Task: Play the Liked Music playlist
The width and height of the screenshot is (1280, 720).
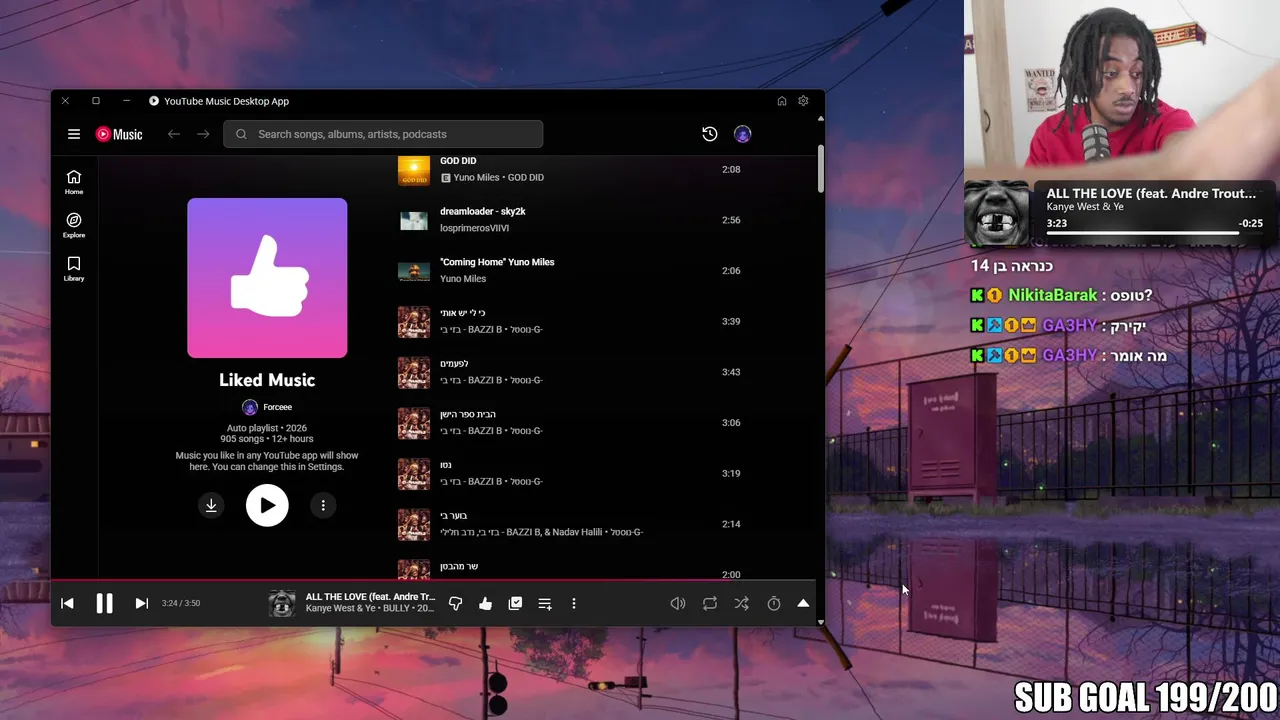Action: (267, 505)
